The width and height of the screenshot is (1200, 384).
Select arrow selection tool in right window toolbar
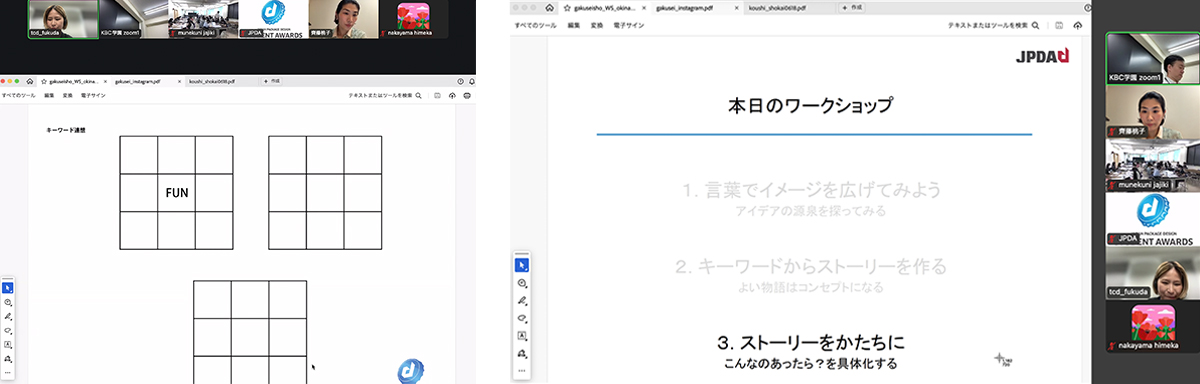(522, 265)
